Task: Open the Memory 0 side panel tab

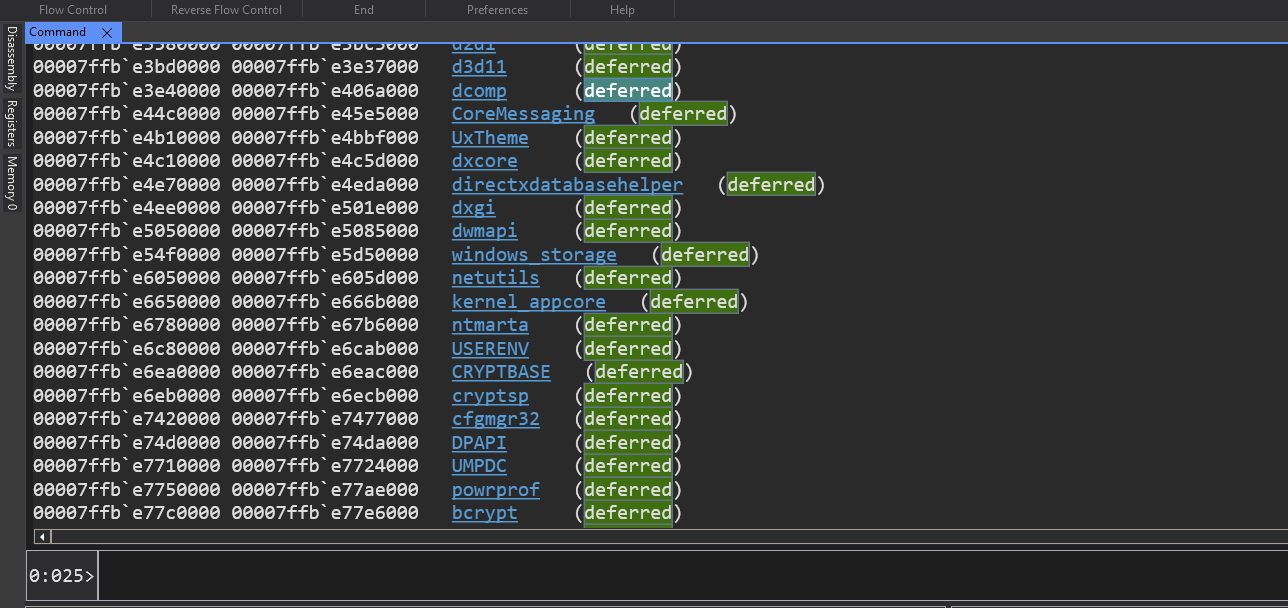Action: coord(12,183)
